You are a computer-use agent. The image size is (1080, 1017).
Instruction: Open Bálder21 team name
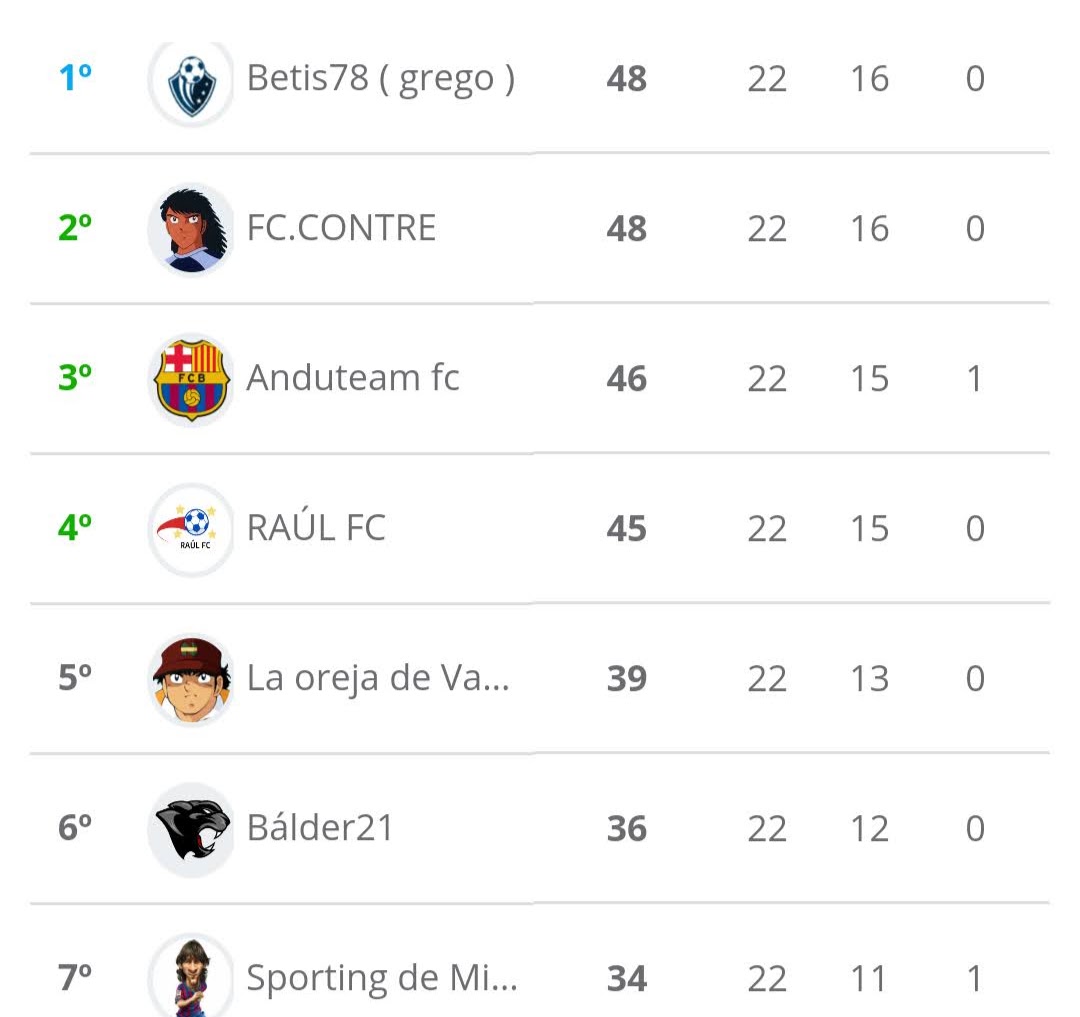tap(320, 827)
